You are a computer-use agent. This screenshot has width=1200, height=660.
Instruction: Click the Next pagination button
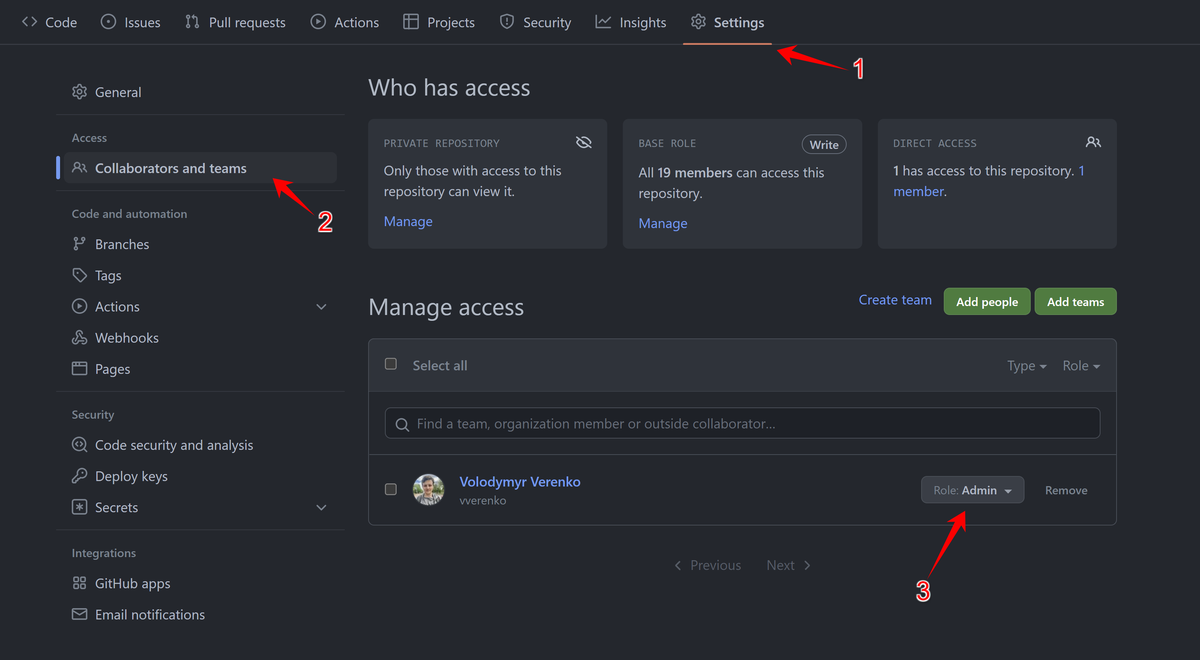tap(789, 565)
